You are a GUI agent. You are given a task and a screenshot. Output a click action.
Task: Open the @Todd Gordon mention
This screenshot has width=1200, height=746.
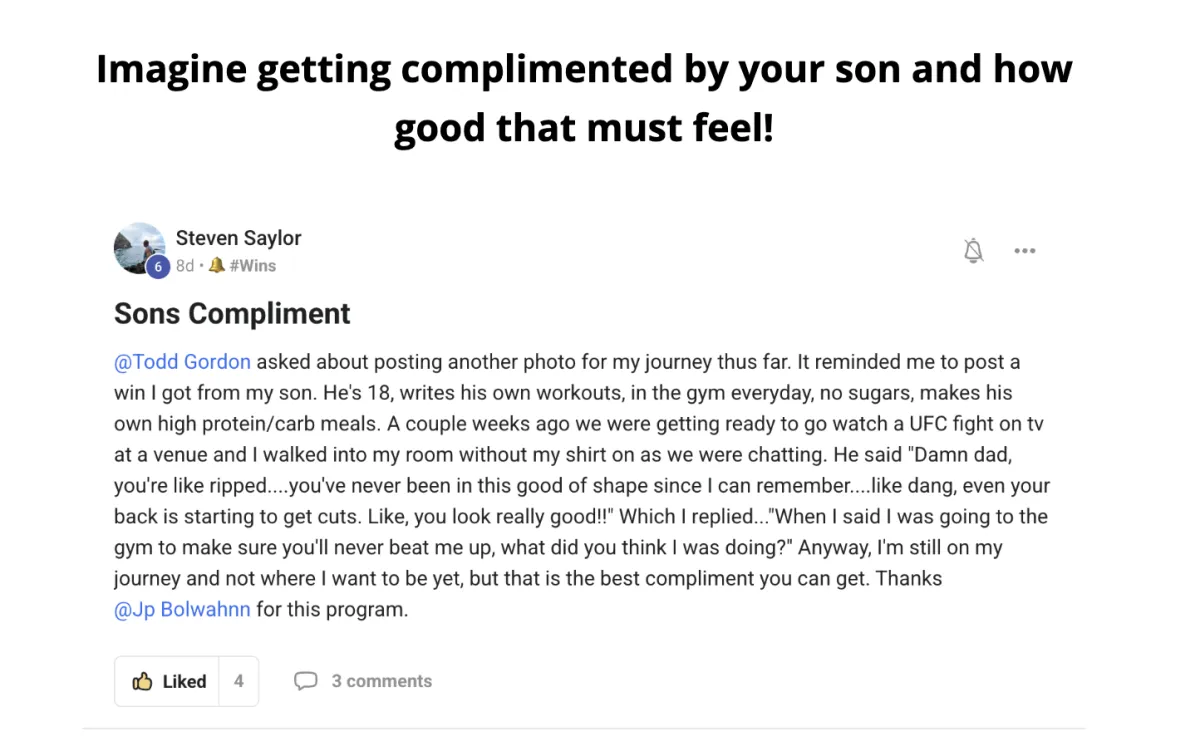tap(182, 362)
